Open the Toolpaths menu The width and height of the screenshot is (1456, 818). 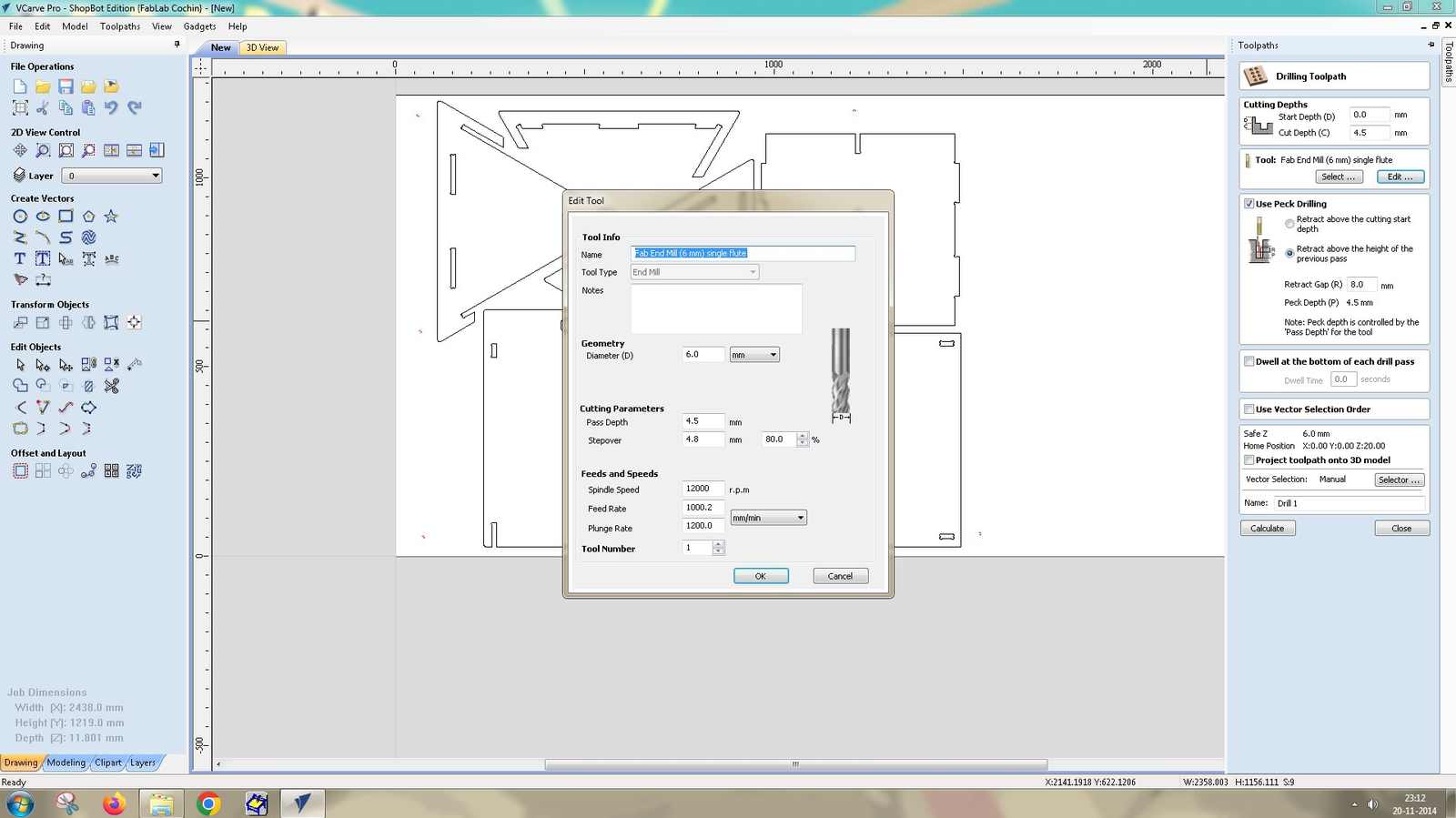tap(120, 26)
